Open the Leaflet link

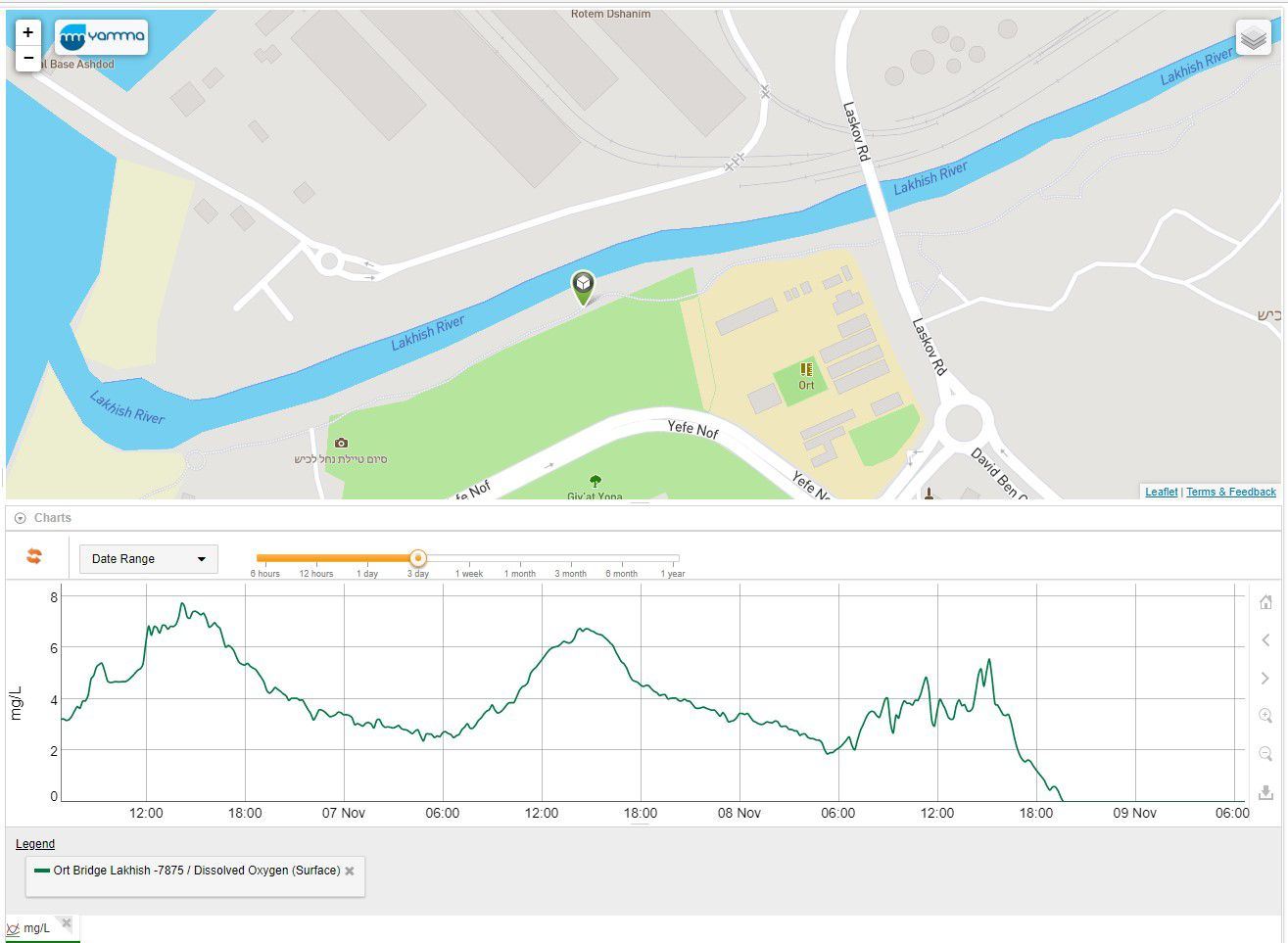point(1161,492)
